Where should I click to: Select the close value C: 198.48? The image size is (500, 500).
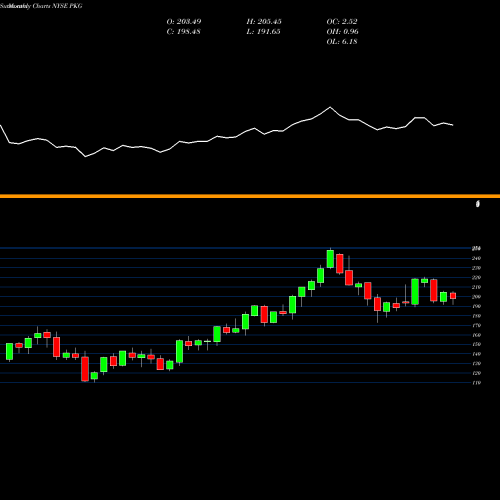point(184,32)
